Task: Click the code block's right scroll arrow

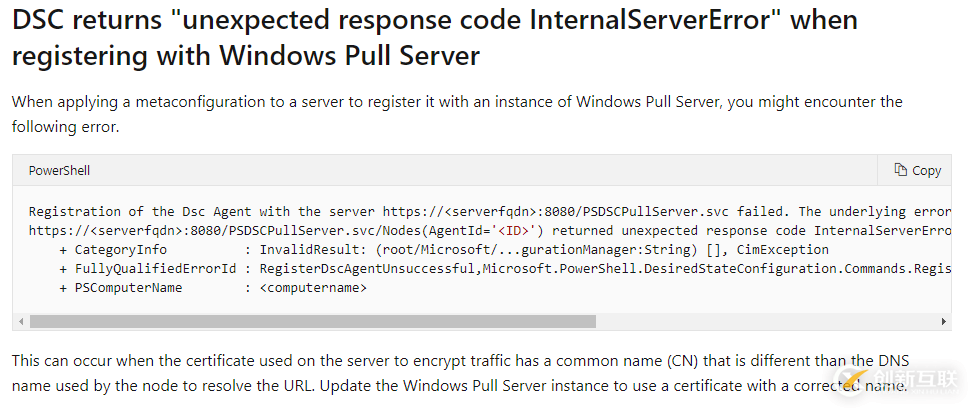Action: point(944,322)
